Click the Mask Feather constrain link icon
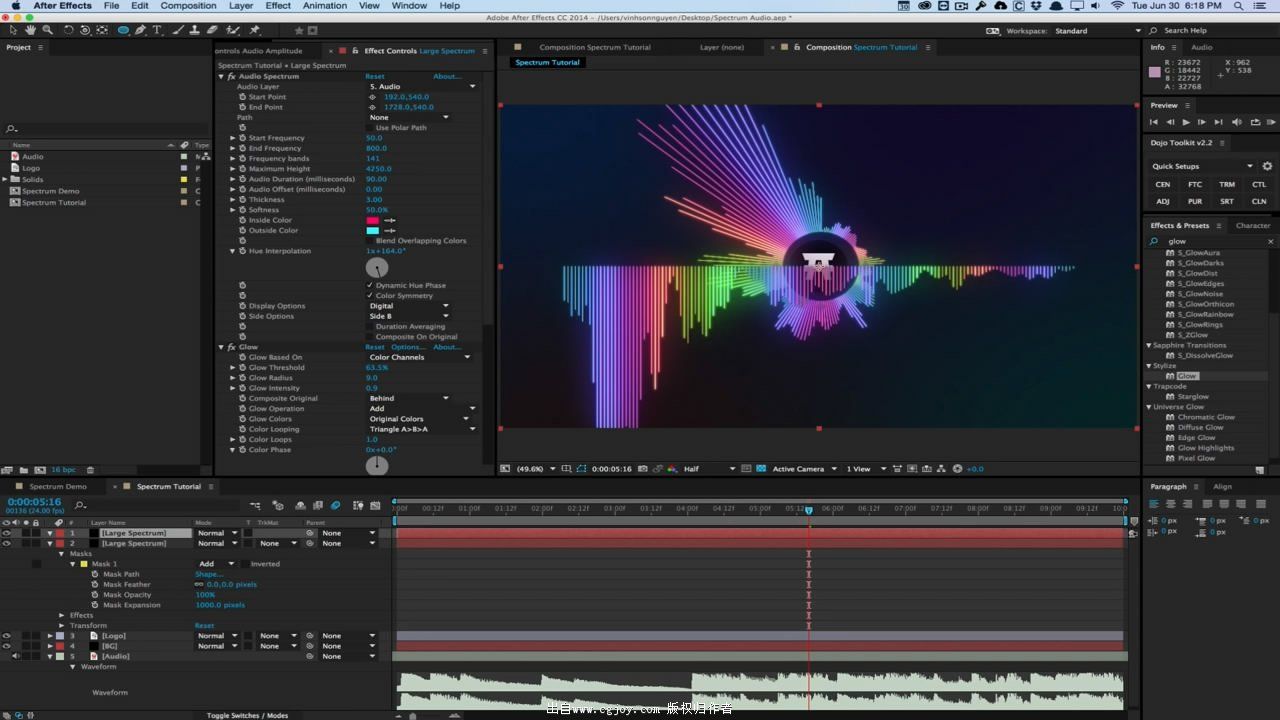The image size is (1280, 720). pos(199,585)
